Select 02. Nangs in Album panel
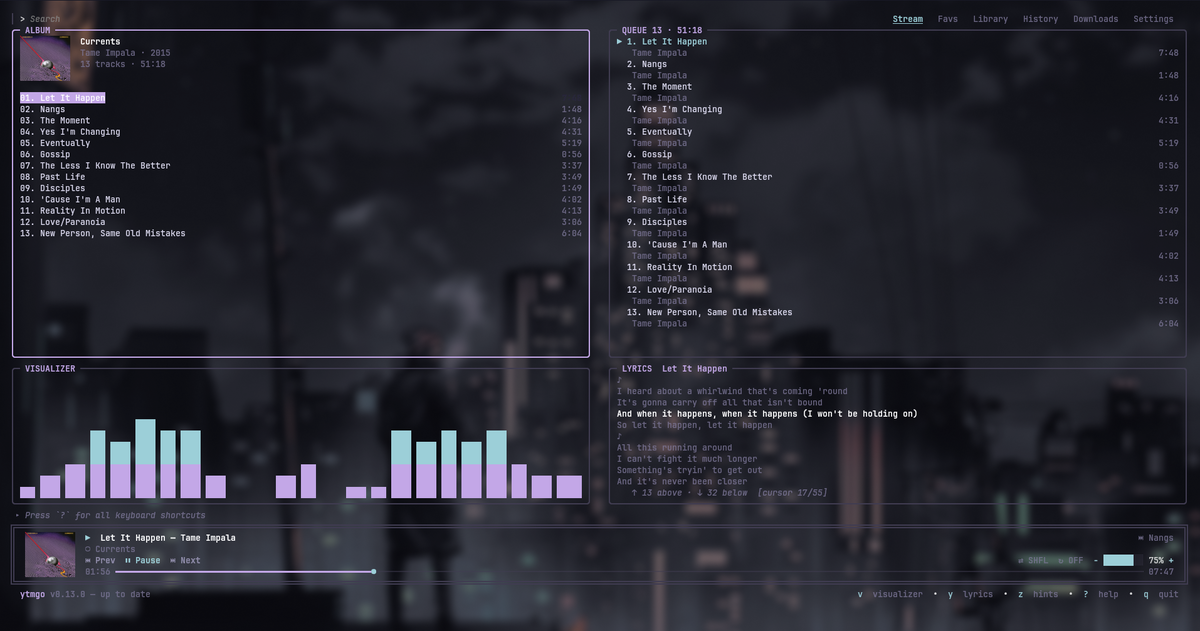Screen dimensions: 1200x631 click(x=300, y=109)
